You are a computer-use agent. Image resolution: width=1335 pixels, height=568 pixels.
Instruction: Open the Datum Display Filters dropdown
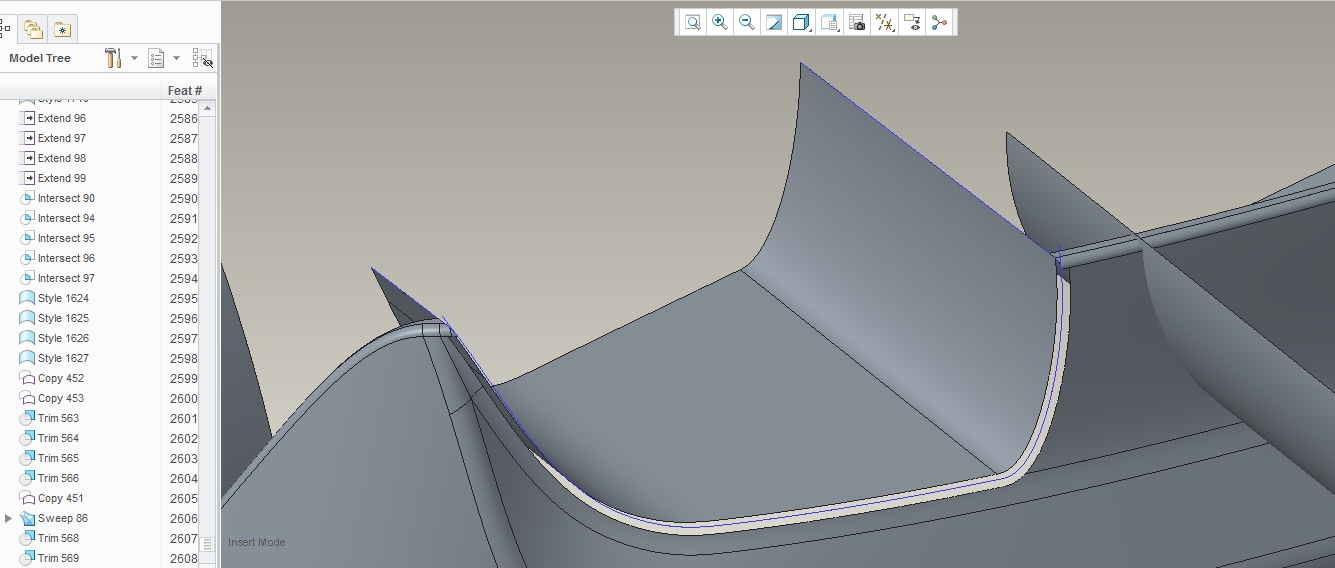tap(884, 23)
